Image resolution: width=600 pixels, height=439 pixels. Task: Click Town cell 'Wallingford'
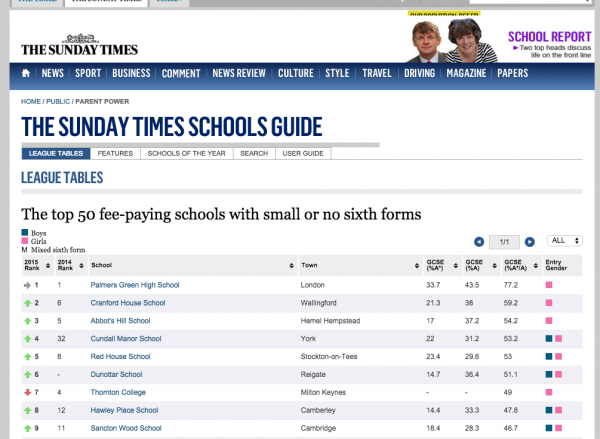(318, 303)
